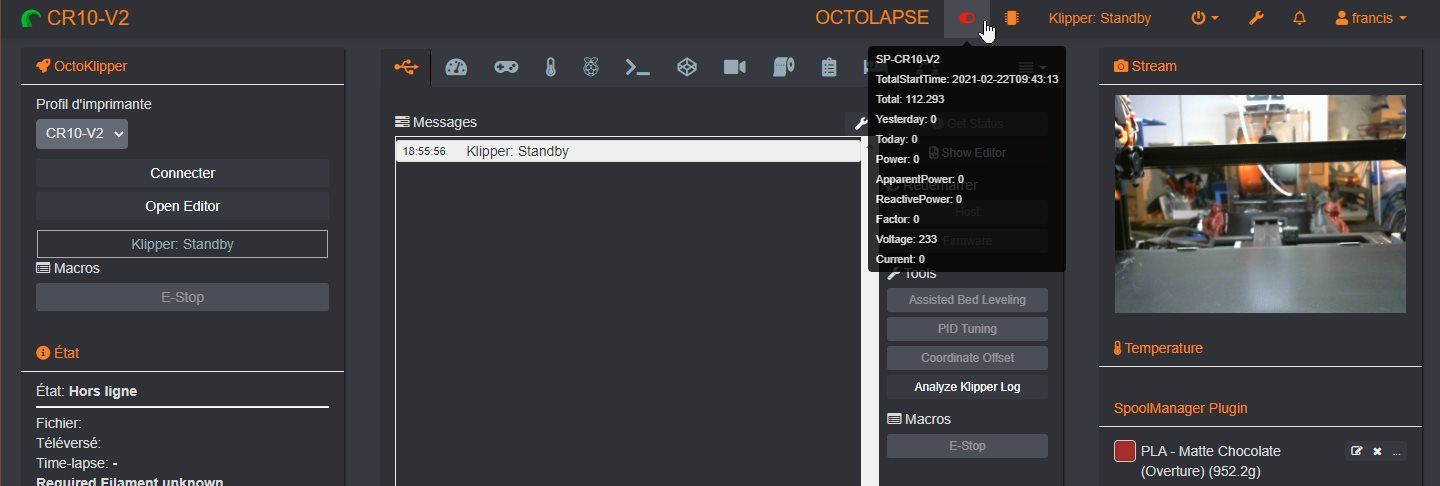The image size is (1440, 486).
Task: Click the Time-lapse: label
Action: pyautogui.click(x=72, y=463)
